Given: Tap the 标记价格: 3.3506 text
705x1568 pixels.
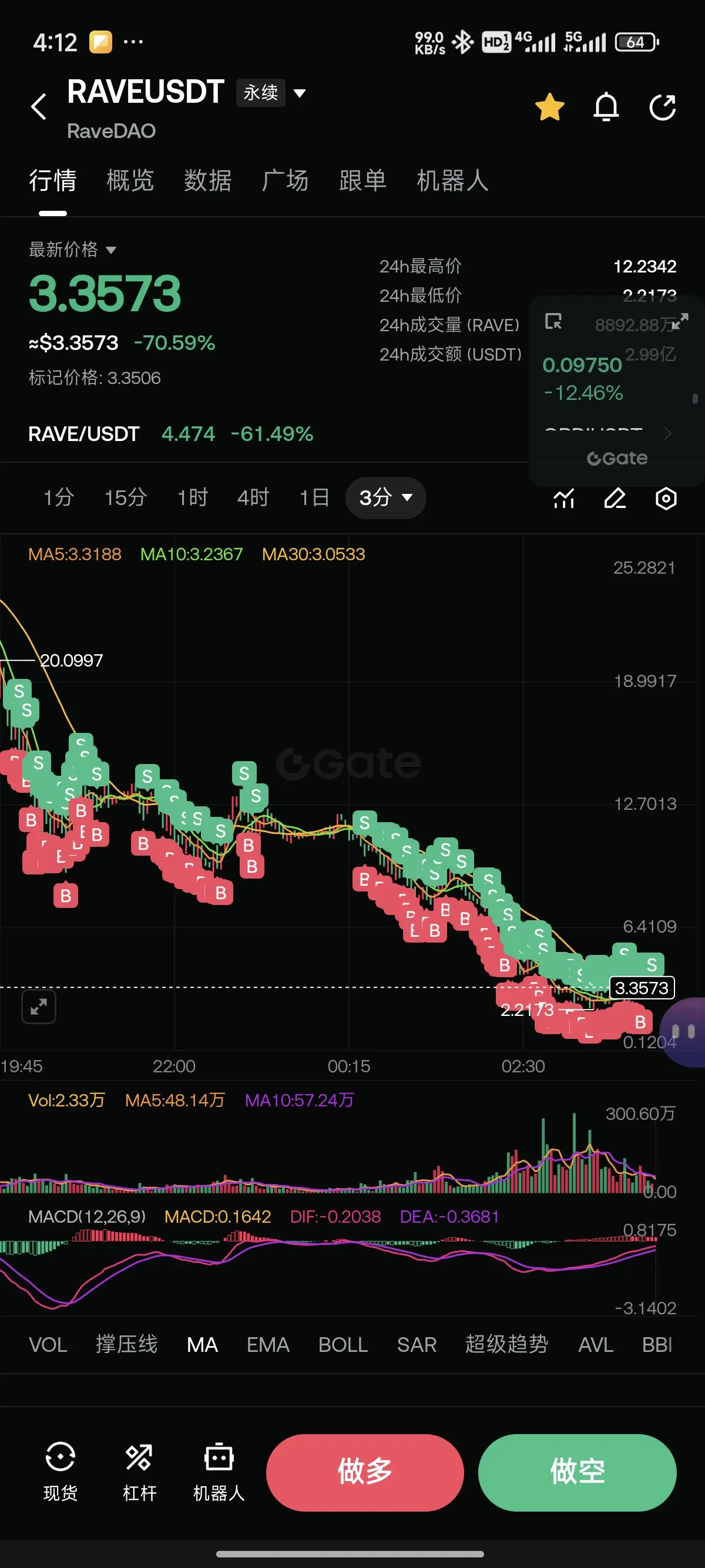Looking at the screenshot, I should click(95, 378).
